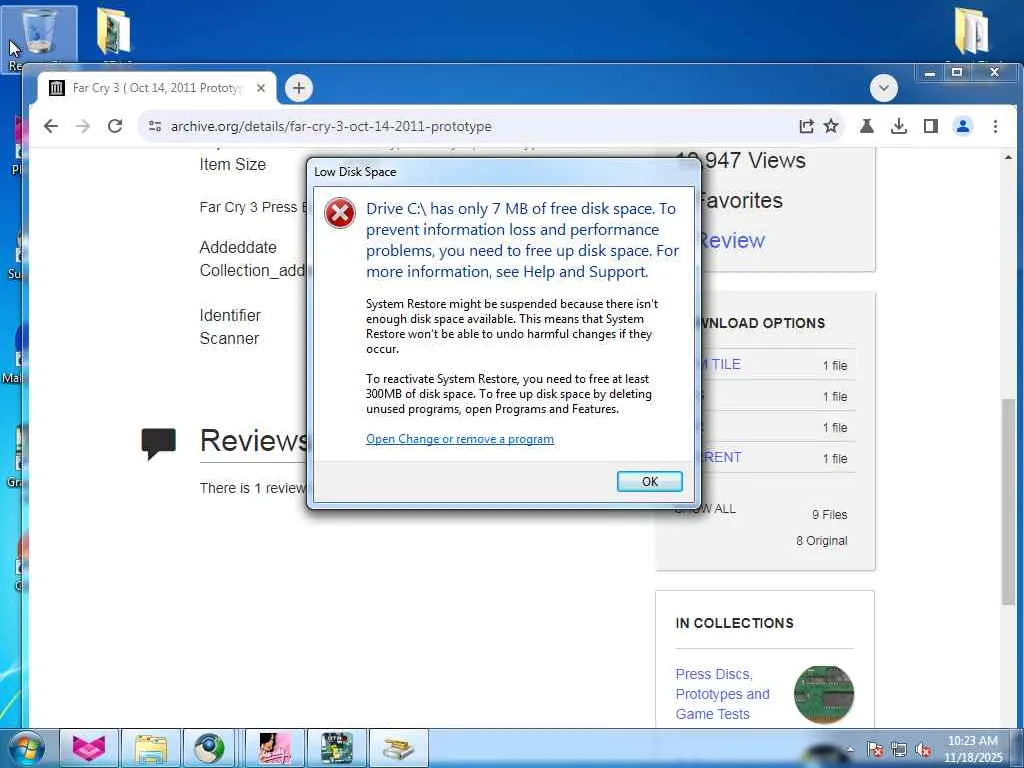
Task: Click the page vertical scrollbar thumb
Action: click(1009, 501)
